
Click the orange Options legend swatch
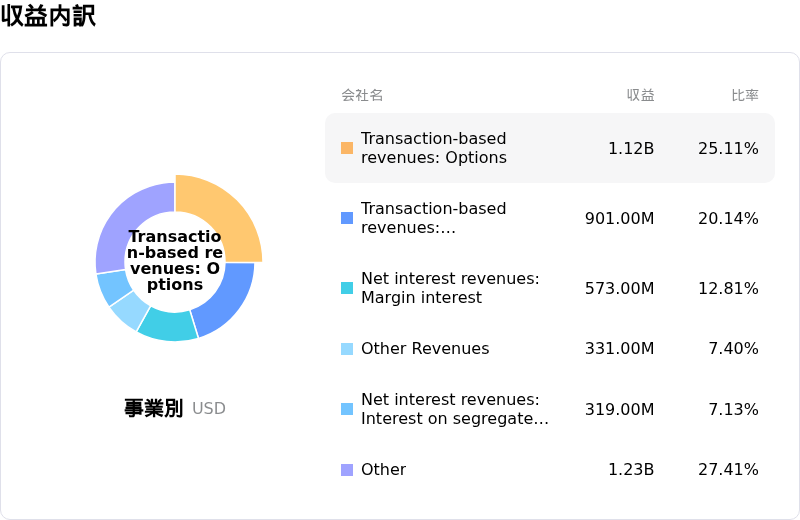347,148
